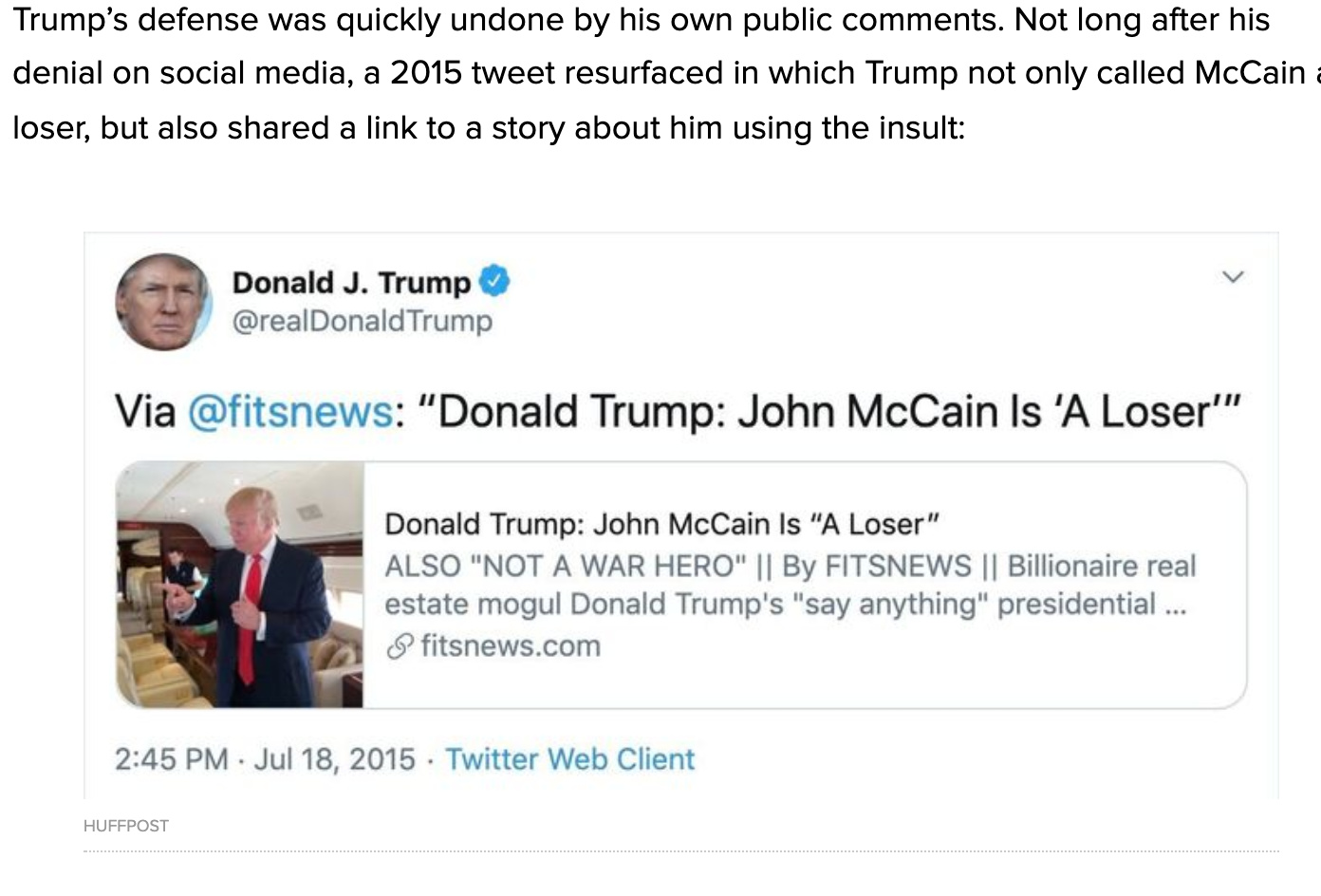Screen dimensions: 1321x896
Task: Click the card line starting "ALSO NOT A WAR HERO"
Action: 790,566
